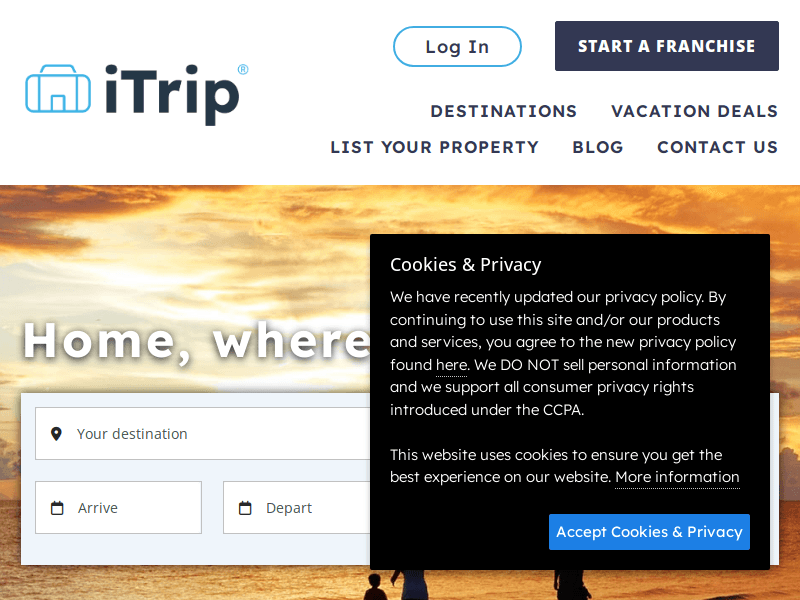Go to Vacation Deals
800x600 pixels.
(694, 111)
